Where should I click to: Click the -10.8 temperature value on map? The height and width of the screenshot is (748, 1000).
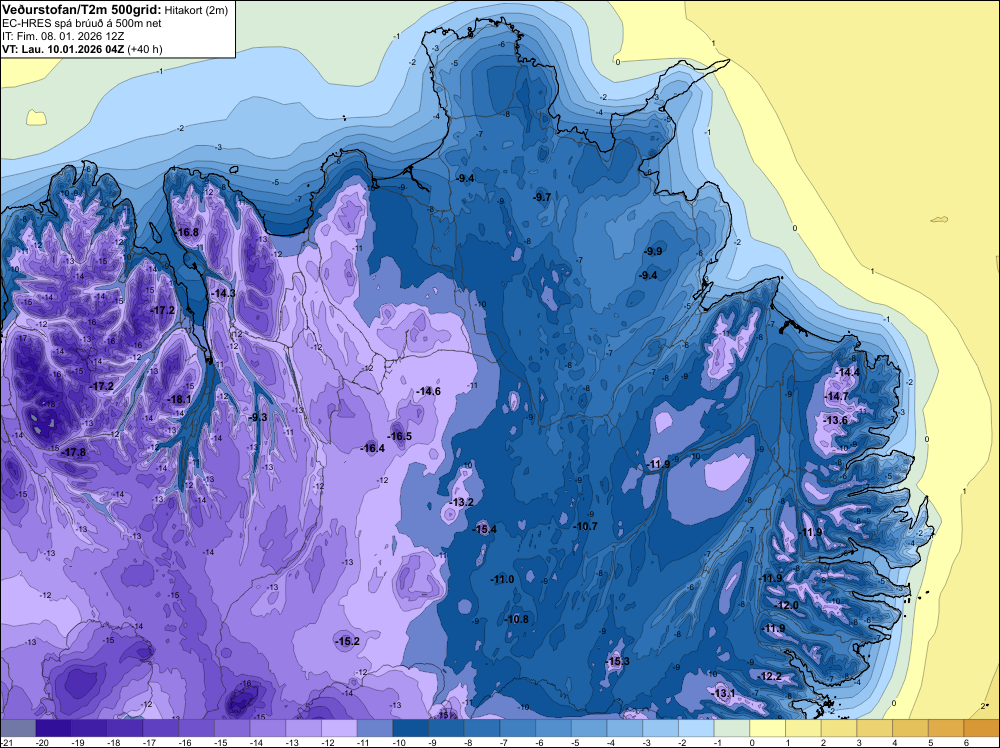(x=517, y=619)
